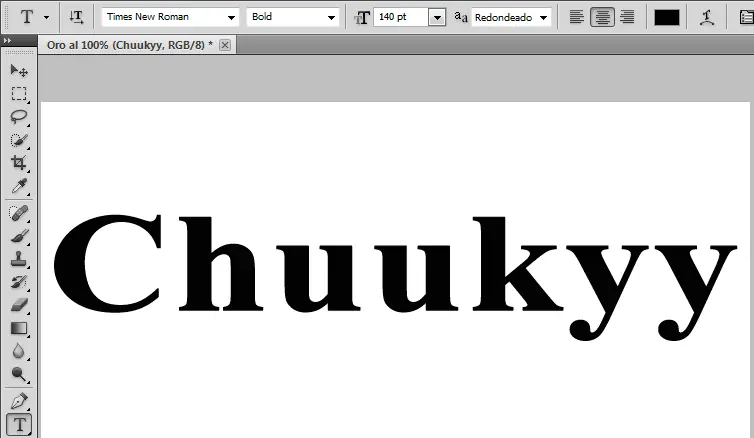
Task: Activate the Eraser tool
Action: click(x=19, y=305)
